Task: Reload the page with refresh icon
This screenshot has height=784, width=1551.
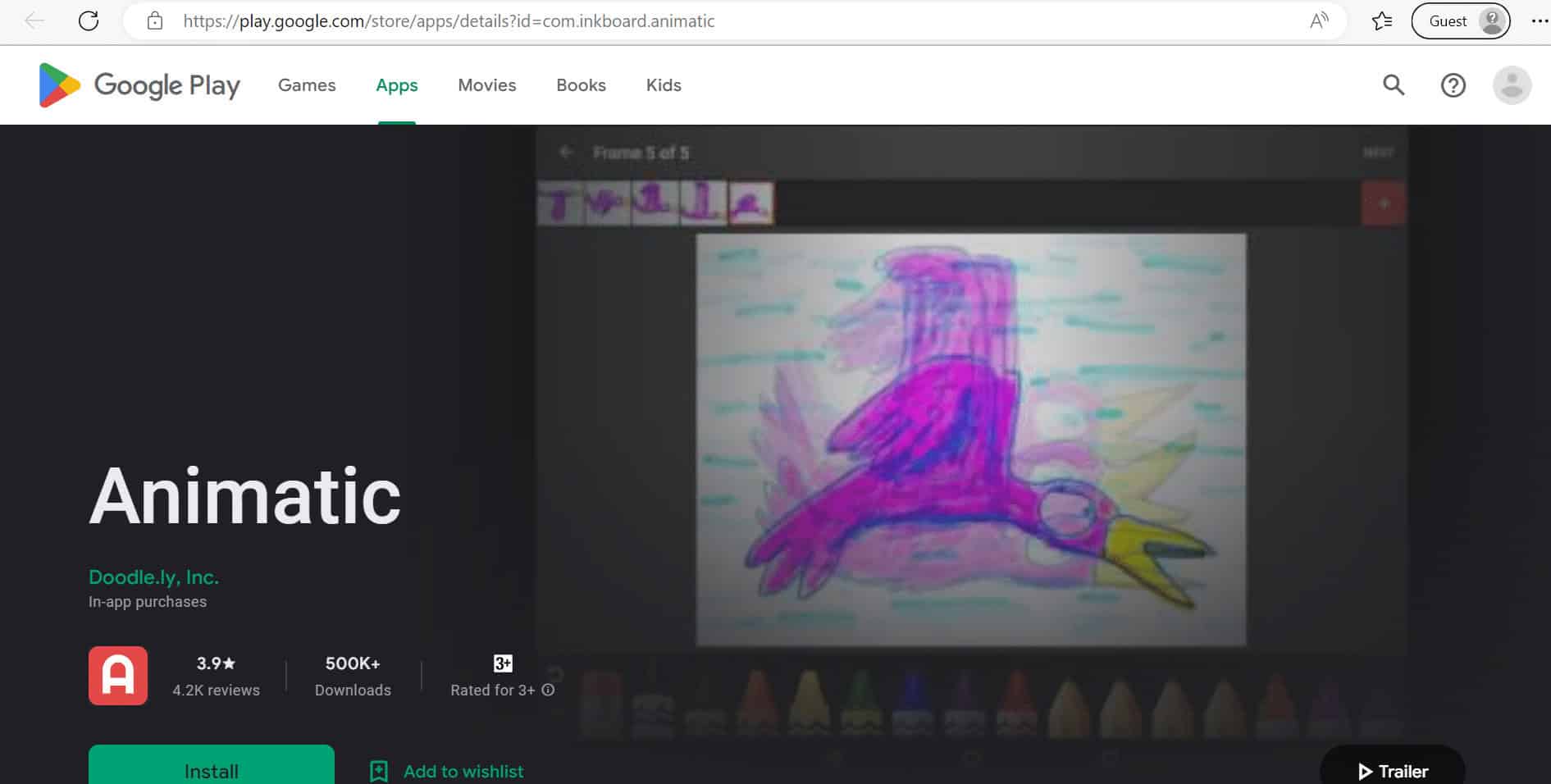Action: tap(89, 21)
